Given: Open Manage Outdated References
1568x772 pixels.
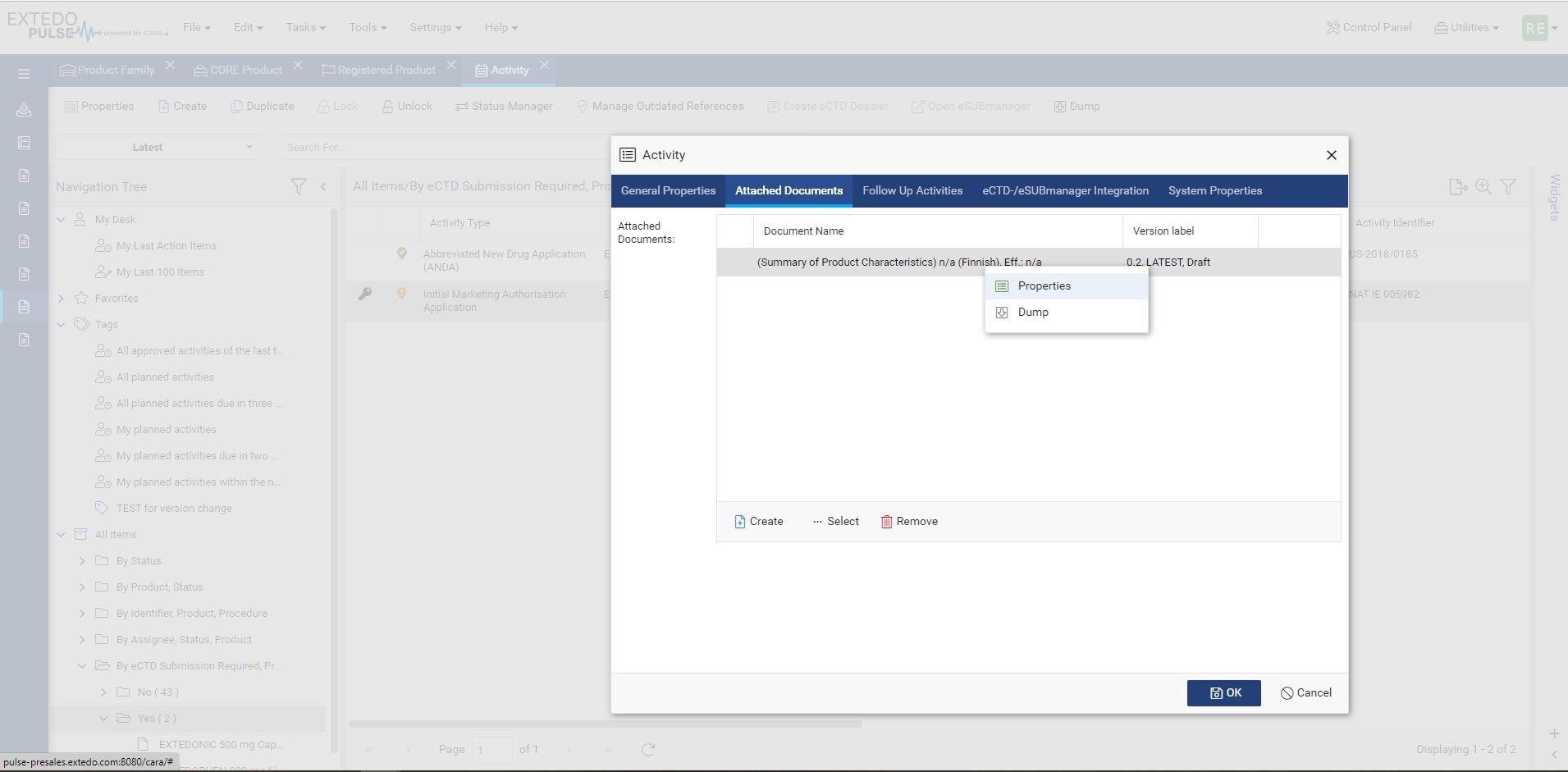Looking at the screenshot, I should pyautogui.click(x=660, y=106).
